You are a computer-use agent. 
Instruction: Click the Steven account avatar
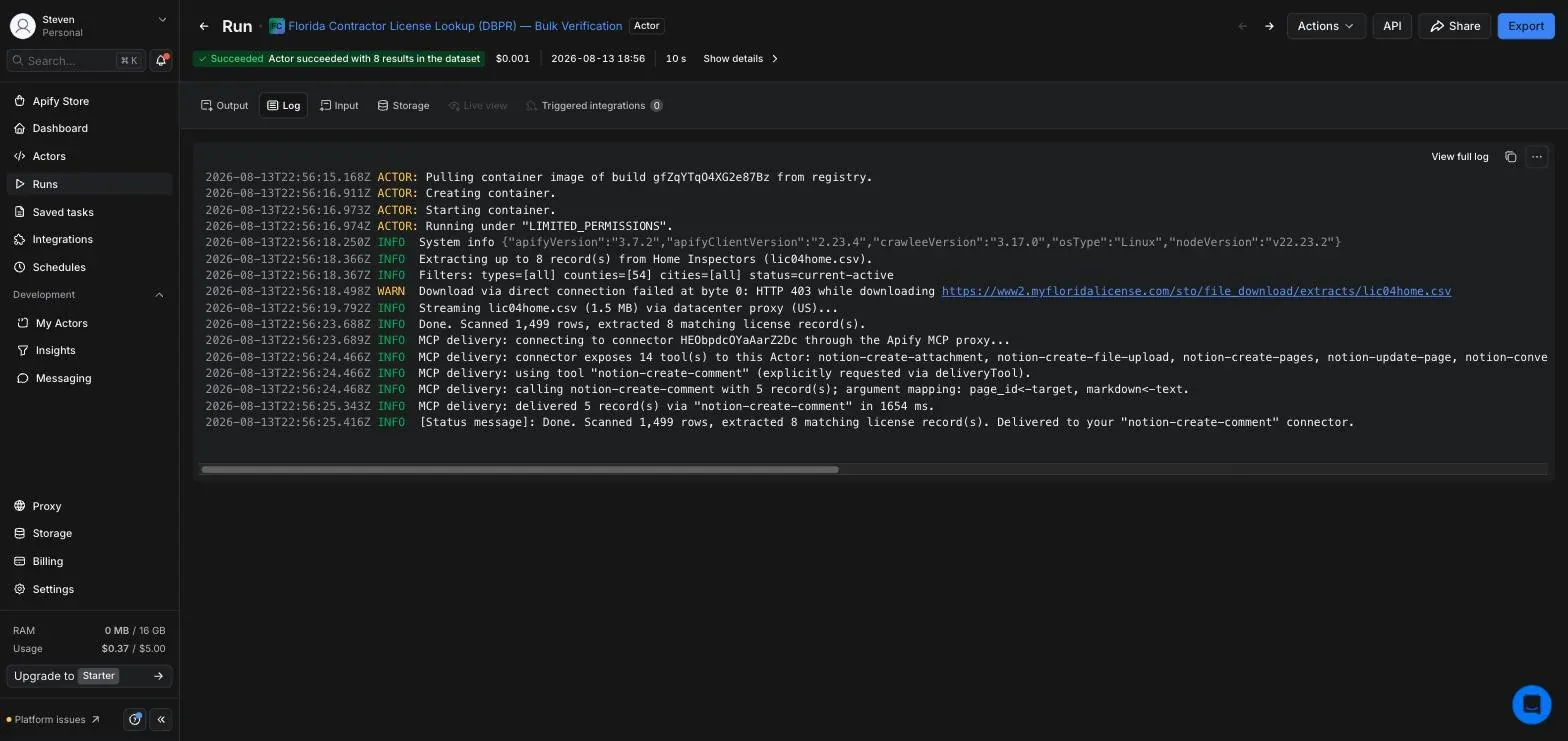[22, 26]
